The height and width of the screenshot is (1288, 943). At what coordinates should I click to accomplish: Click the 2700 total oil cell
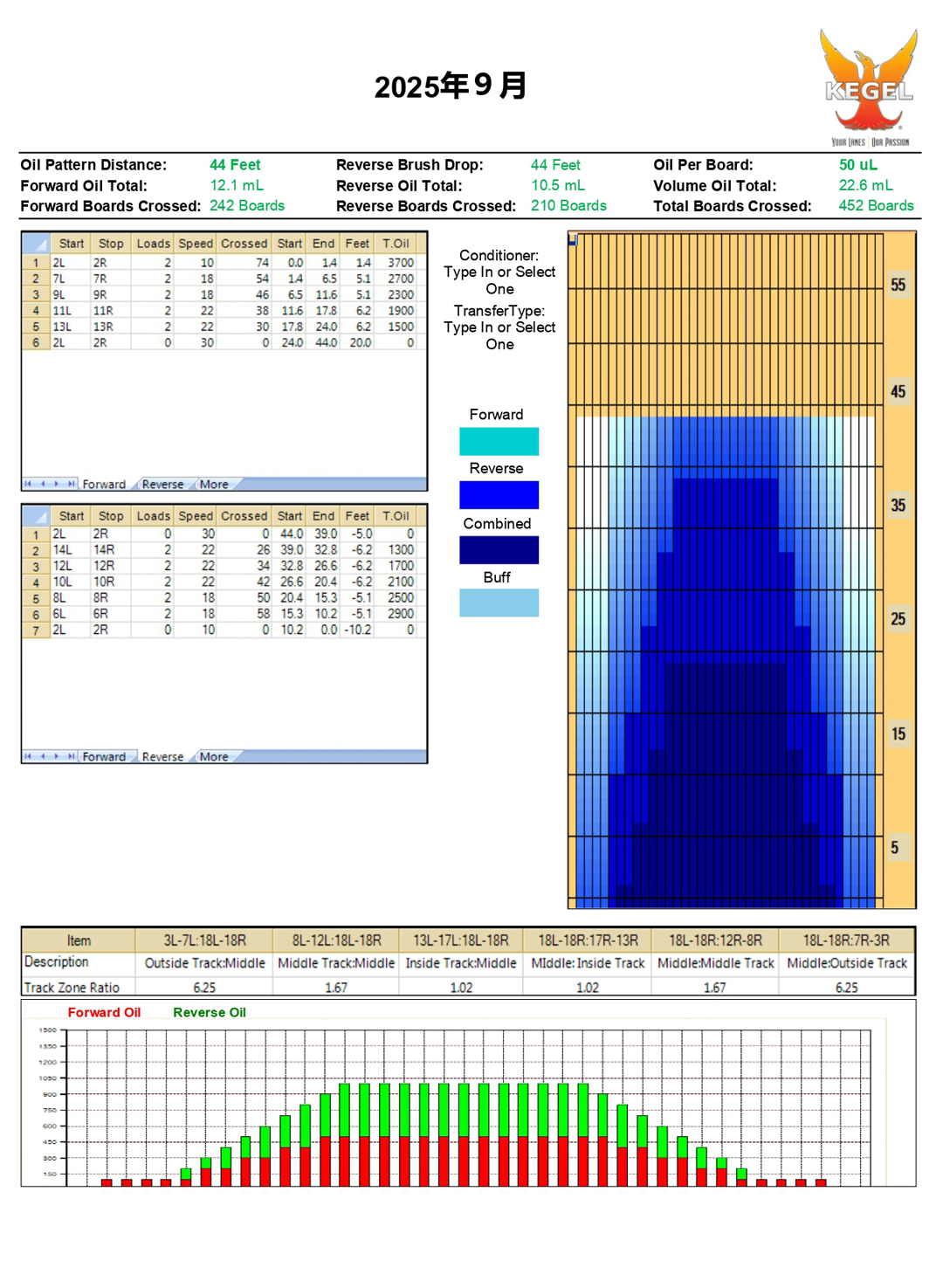[x=396, y=279]
